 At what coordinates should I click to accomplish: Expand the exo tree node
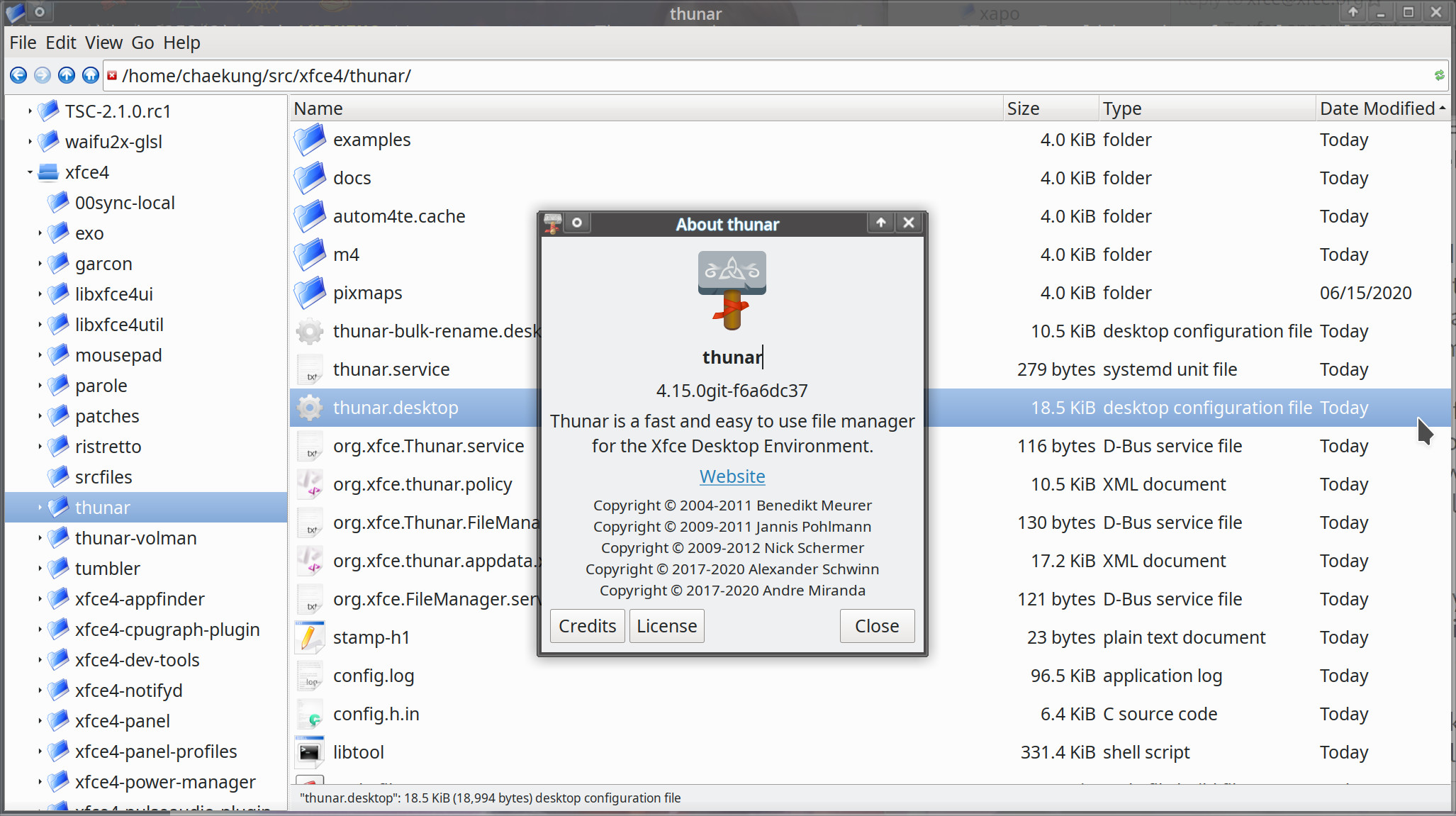click(x=40, y=233)
